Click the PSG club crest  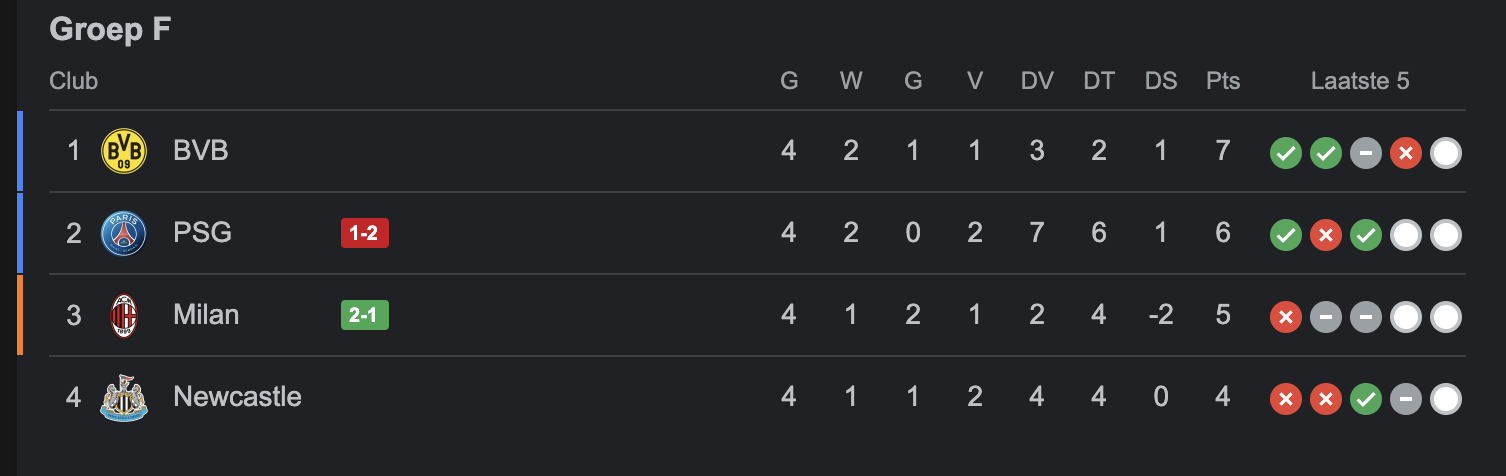click(x=124, y=234)
